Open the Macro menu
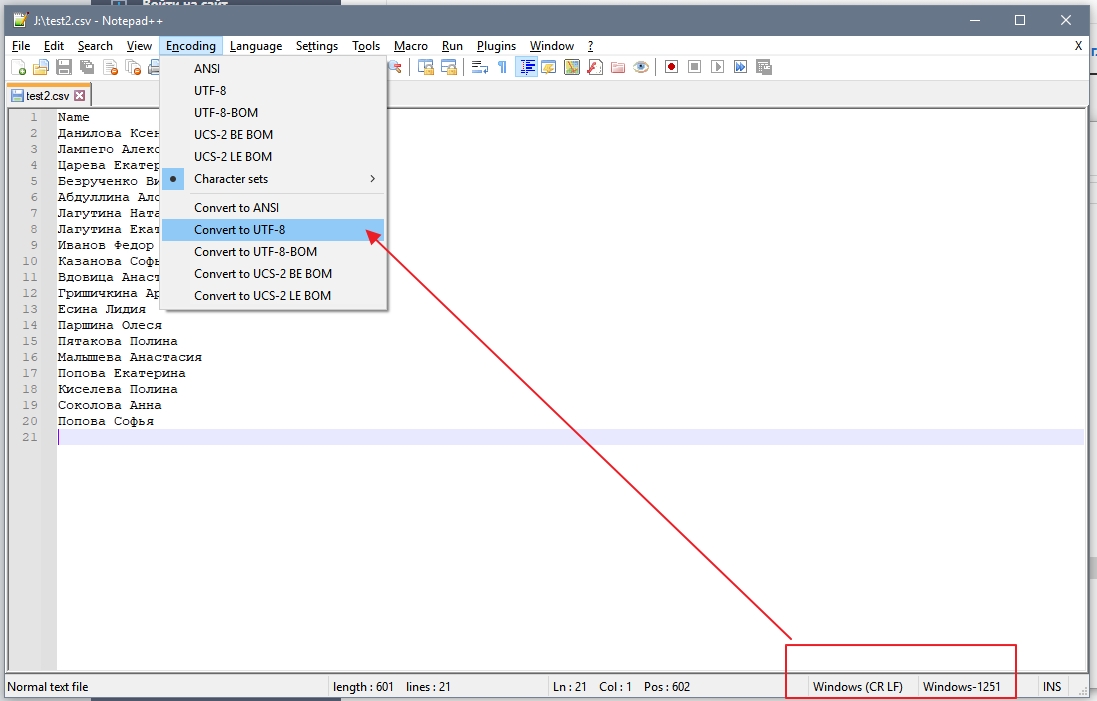Image resolution: width=1097 pixels, height=701 pixels. [x=411, y=45]
